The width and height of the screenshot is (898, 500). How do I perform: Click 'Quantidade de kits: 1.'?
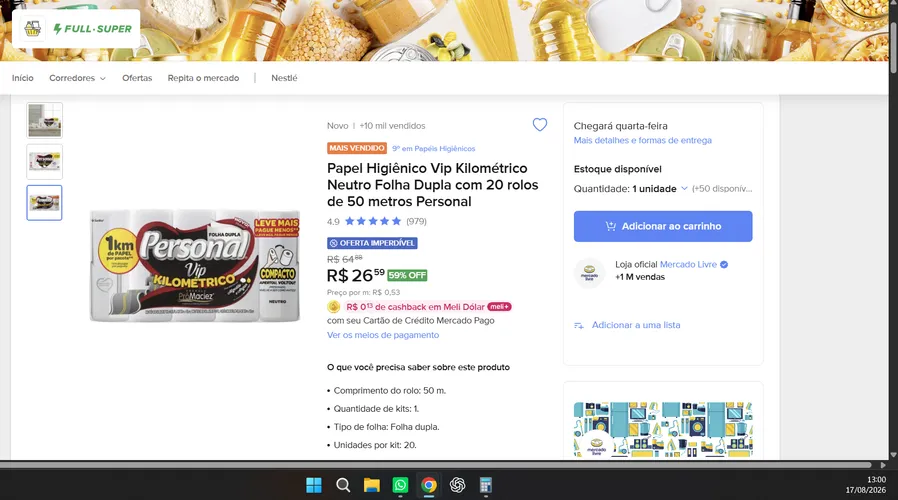pyautogui.click(x=376, y=408)
